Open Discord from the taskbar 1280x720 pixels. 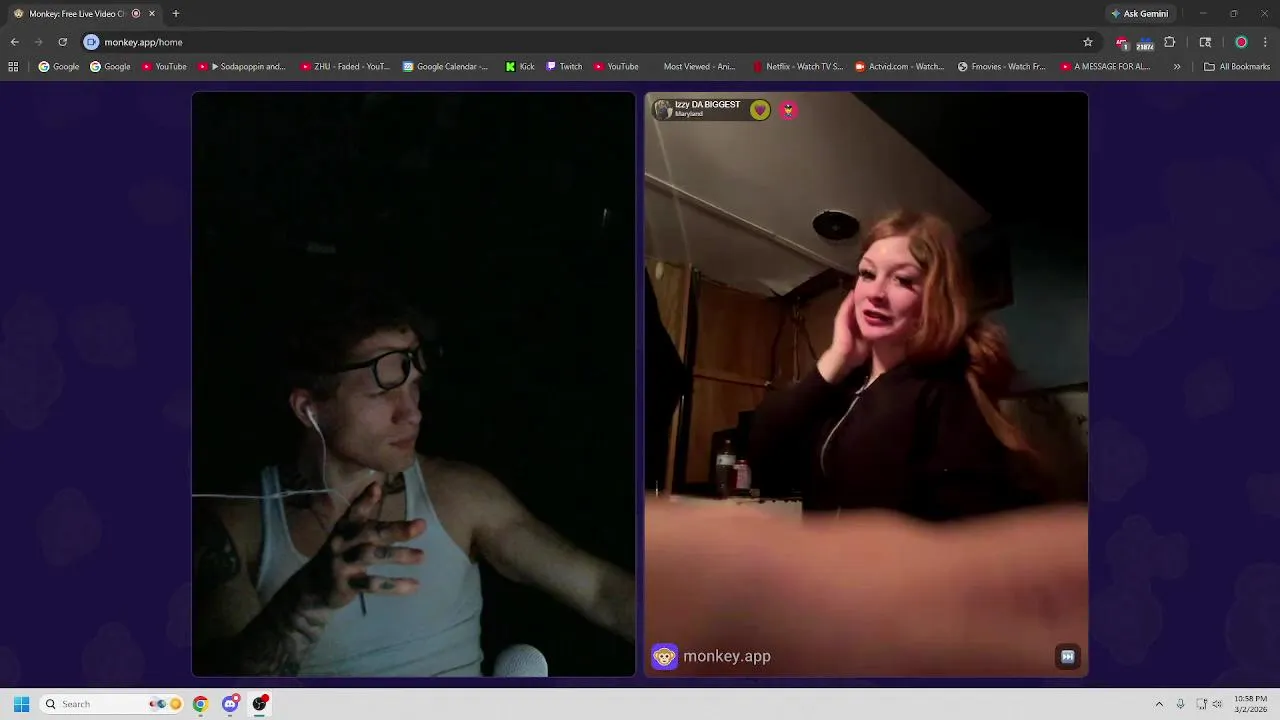tap(230, 704)
